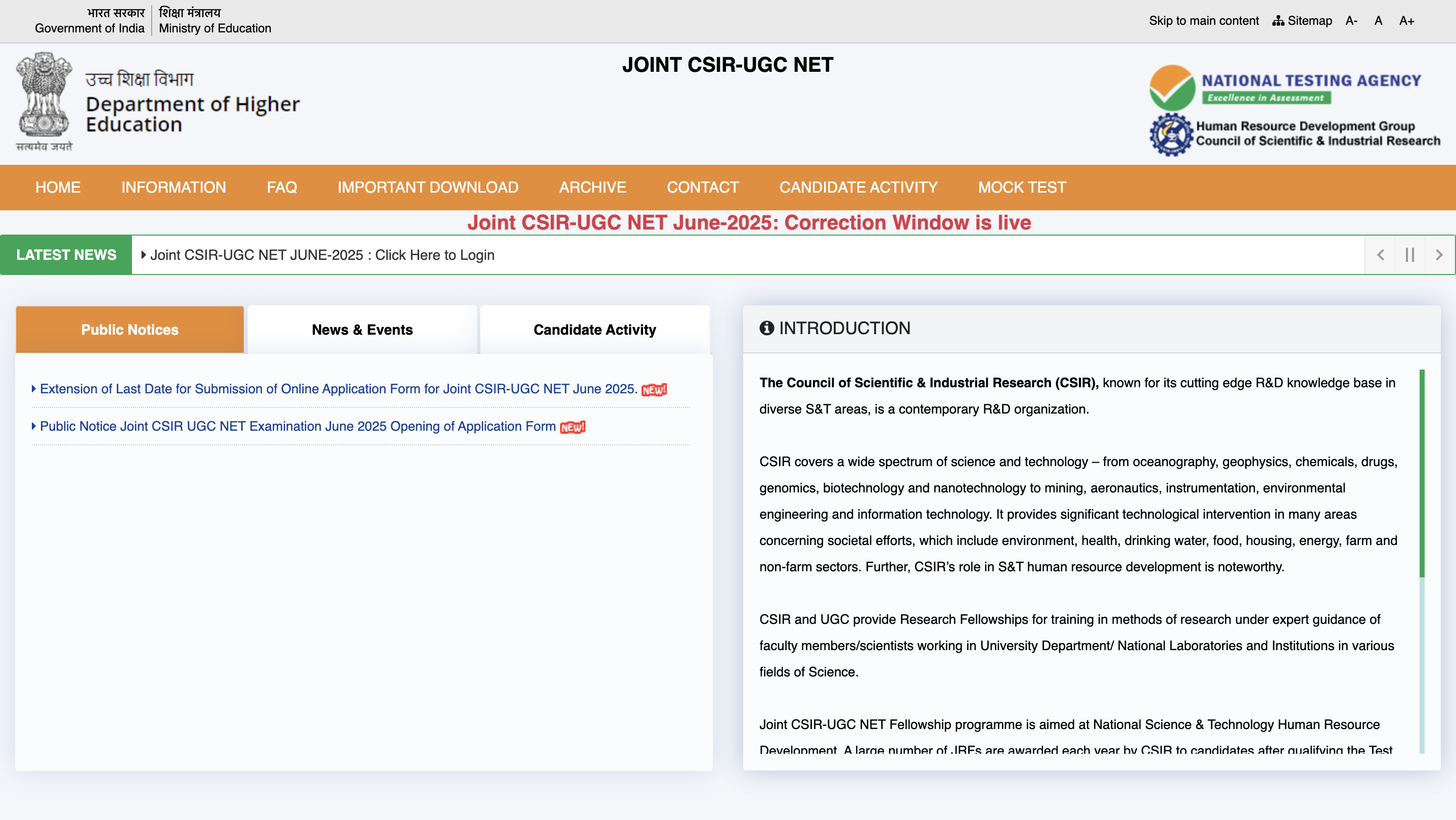Select the Sitemap icon in the header

click(x=1279, y=20)
